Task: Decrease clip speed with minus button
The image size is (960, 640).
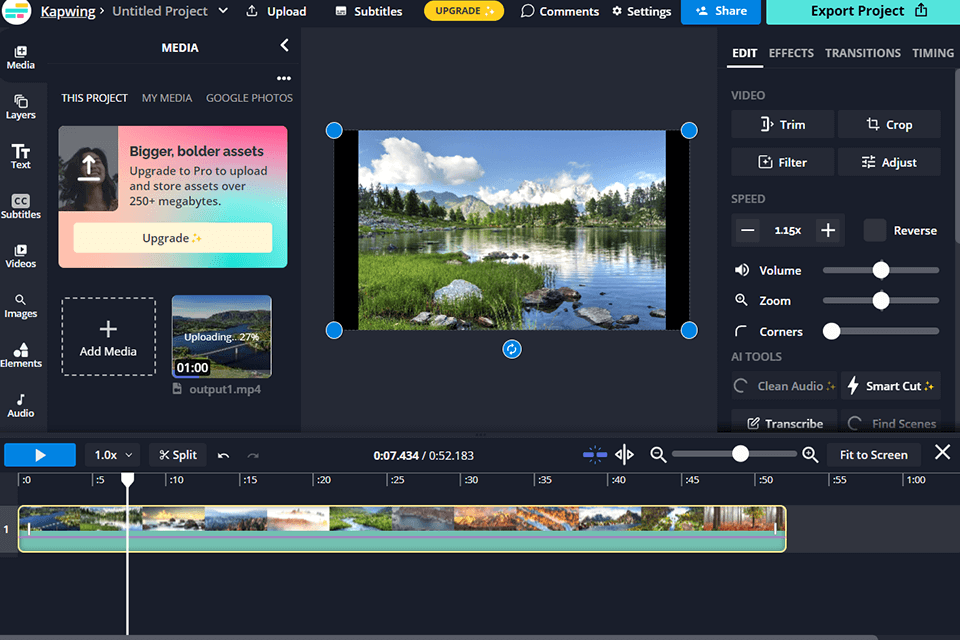Action: tap(748, 230)
